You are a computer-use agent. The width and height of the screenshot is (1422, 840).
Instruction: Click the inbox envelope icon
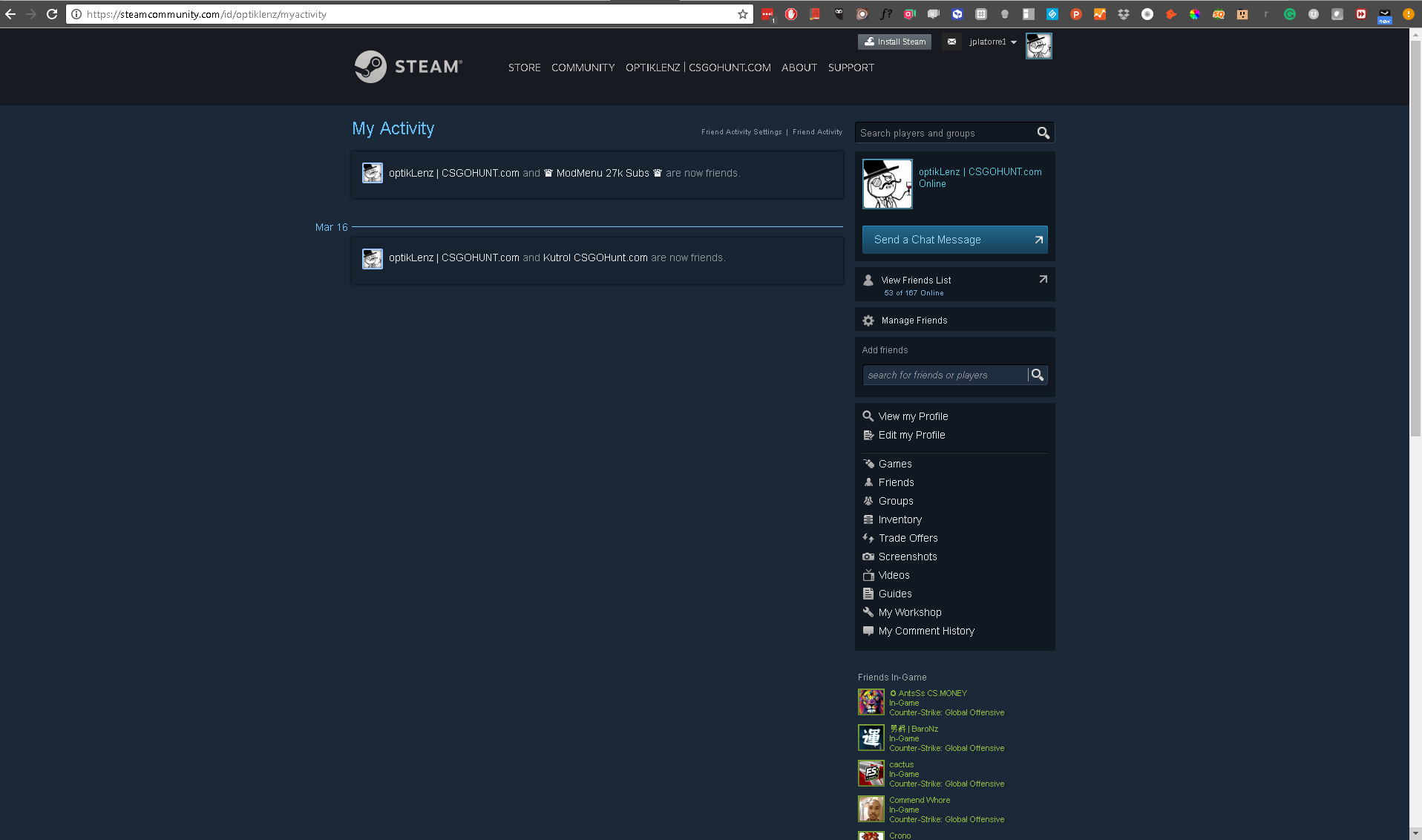click(x=951, y=42)
